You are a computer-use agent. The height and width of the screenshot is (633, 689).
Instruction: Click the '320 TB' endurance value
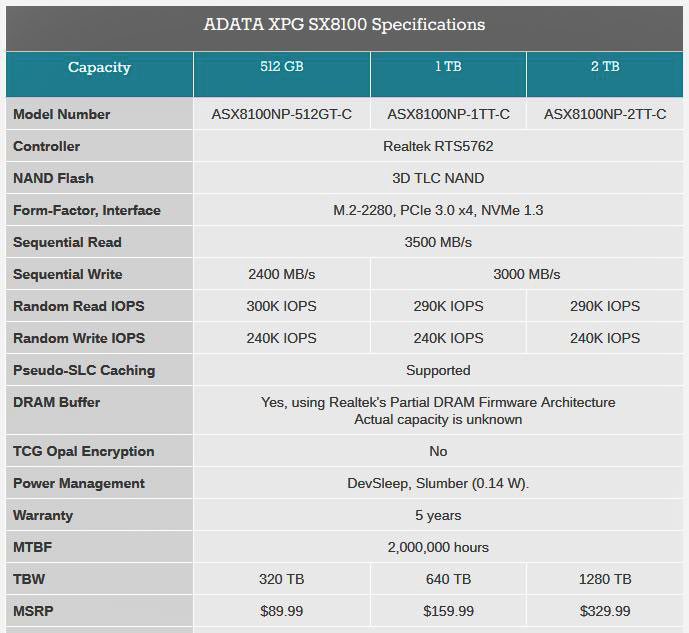tap(282, 579)
